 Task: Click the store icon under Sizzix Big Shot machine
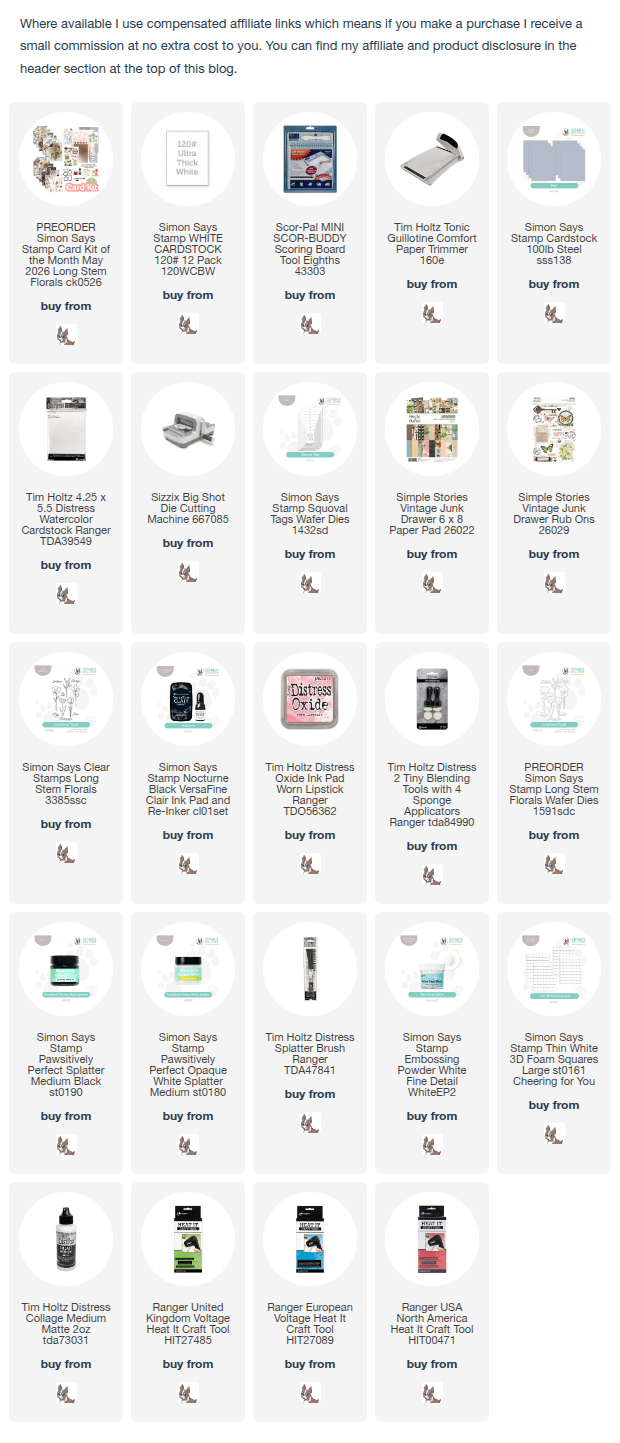(x=188, y=571)
